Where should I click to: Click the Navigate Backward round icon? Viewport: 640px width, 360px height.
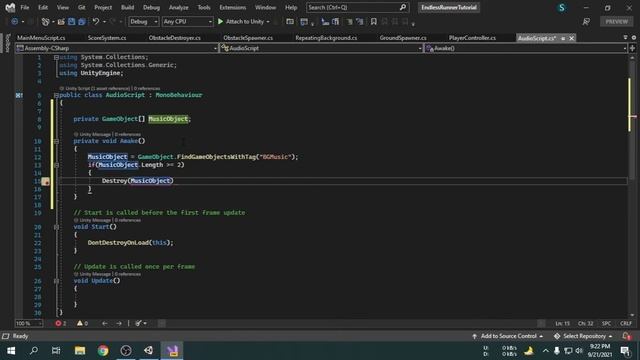click(x=15, y=22)
